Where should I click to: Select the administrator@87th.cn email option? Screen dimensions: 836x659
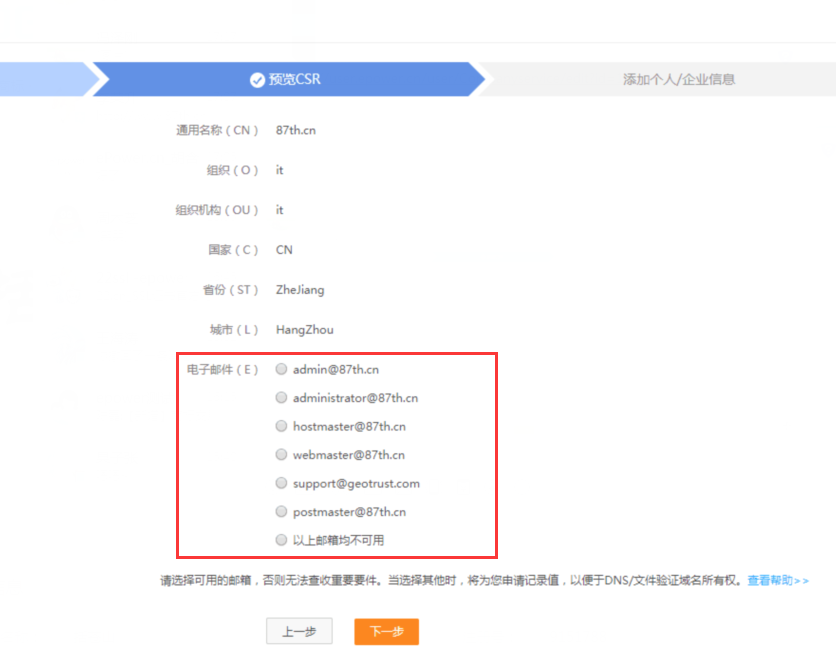tap(281, 397)
